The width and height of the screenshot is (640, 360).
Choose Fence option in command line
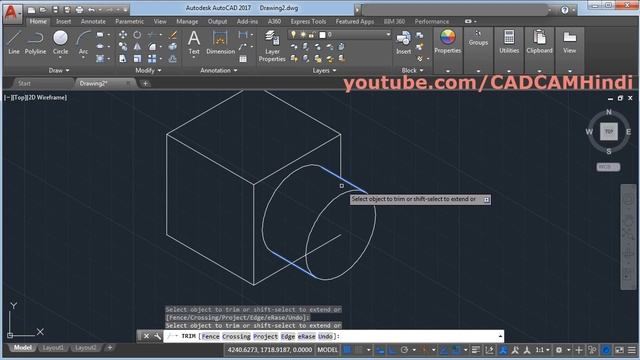click(210, 336)
